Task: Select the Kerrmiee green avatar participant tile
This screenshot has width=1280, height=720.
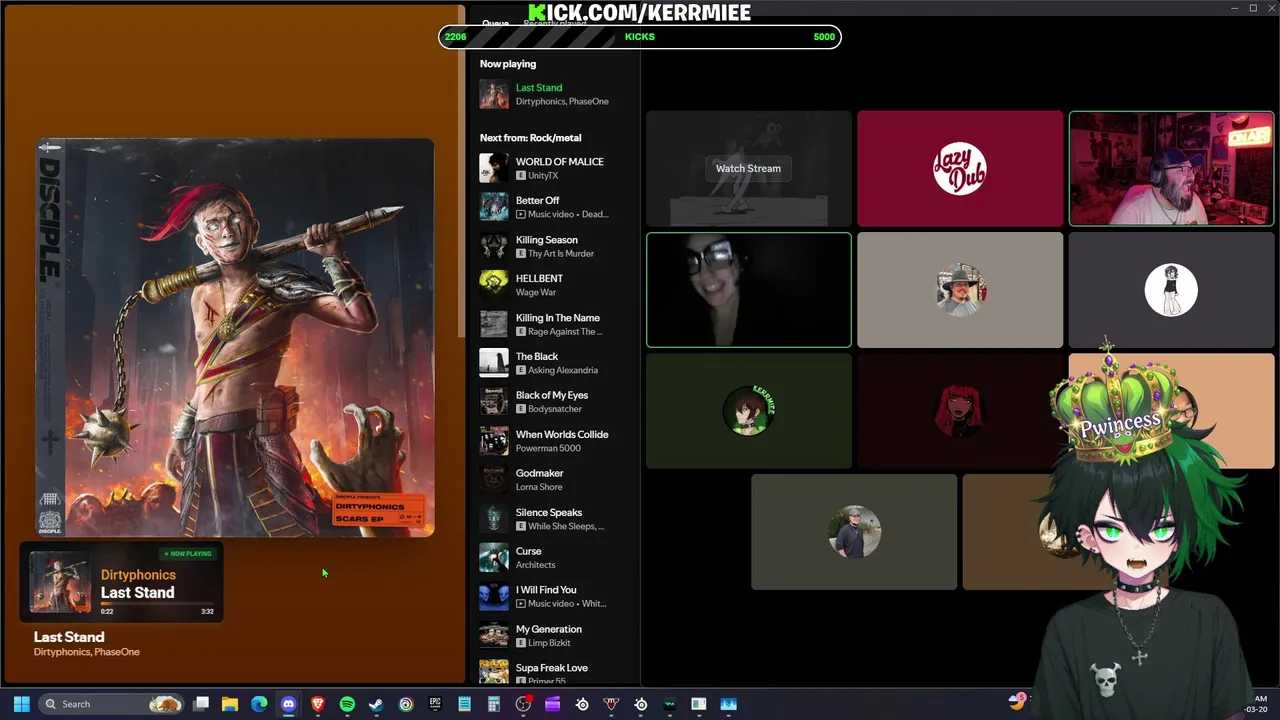Action: [748, 411]
